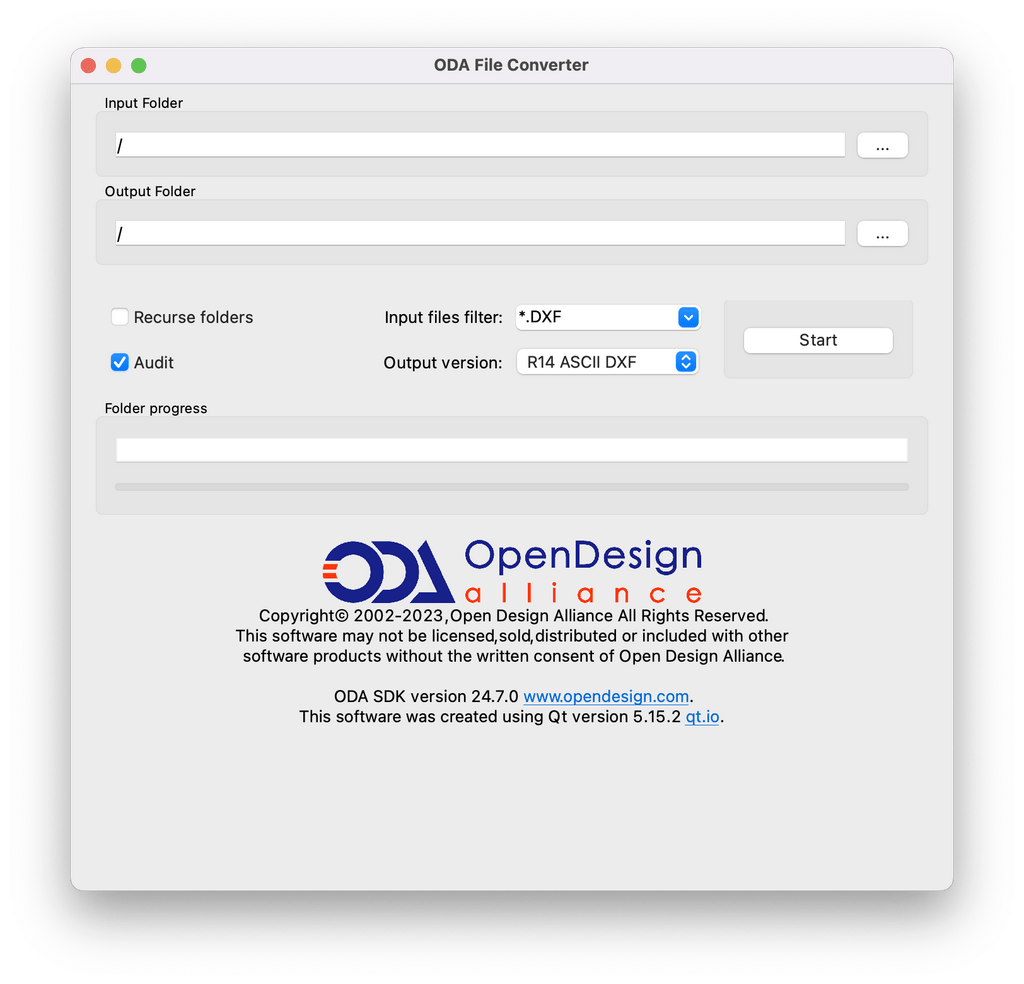
Task: Click the Folder progress text field
Action: [511, 450]
